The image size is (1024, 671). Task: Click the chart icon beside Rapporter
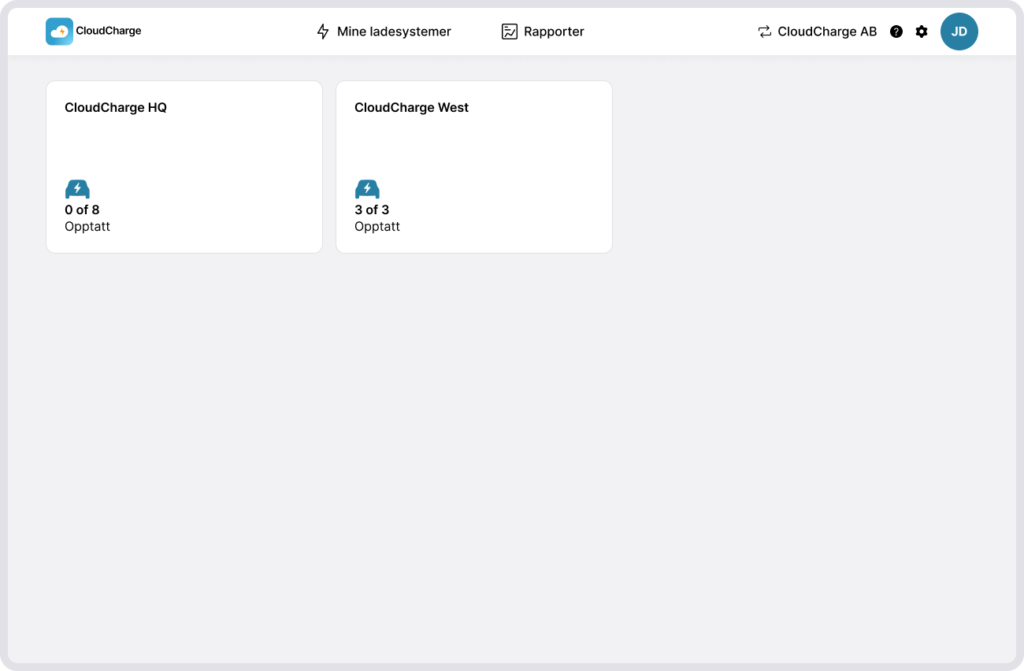[x=509, y=32]
